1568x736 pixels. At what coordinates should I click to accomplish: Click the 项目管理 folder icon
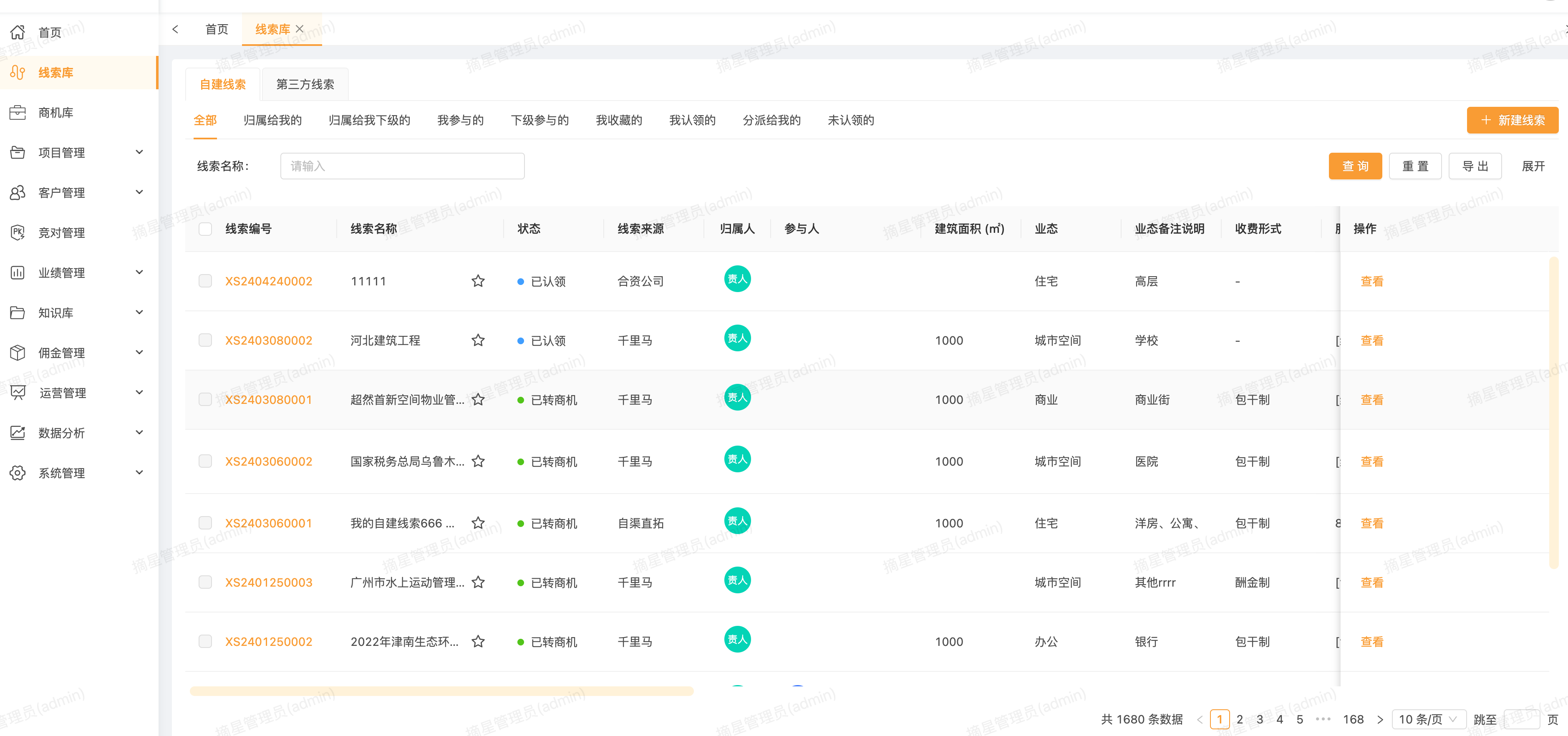point(18,152)
